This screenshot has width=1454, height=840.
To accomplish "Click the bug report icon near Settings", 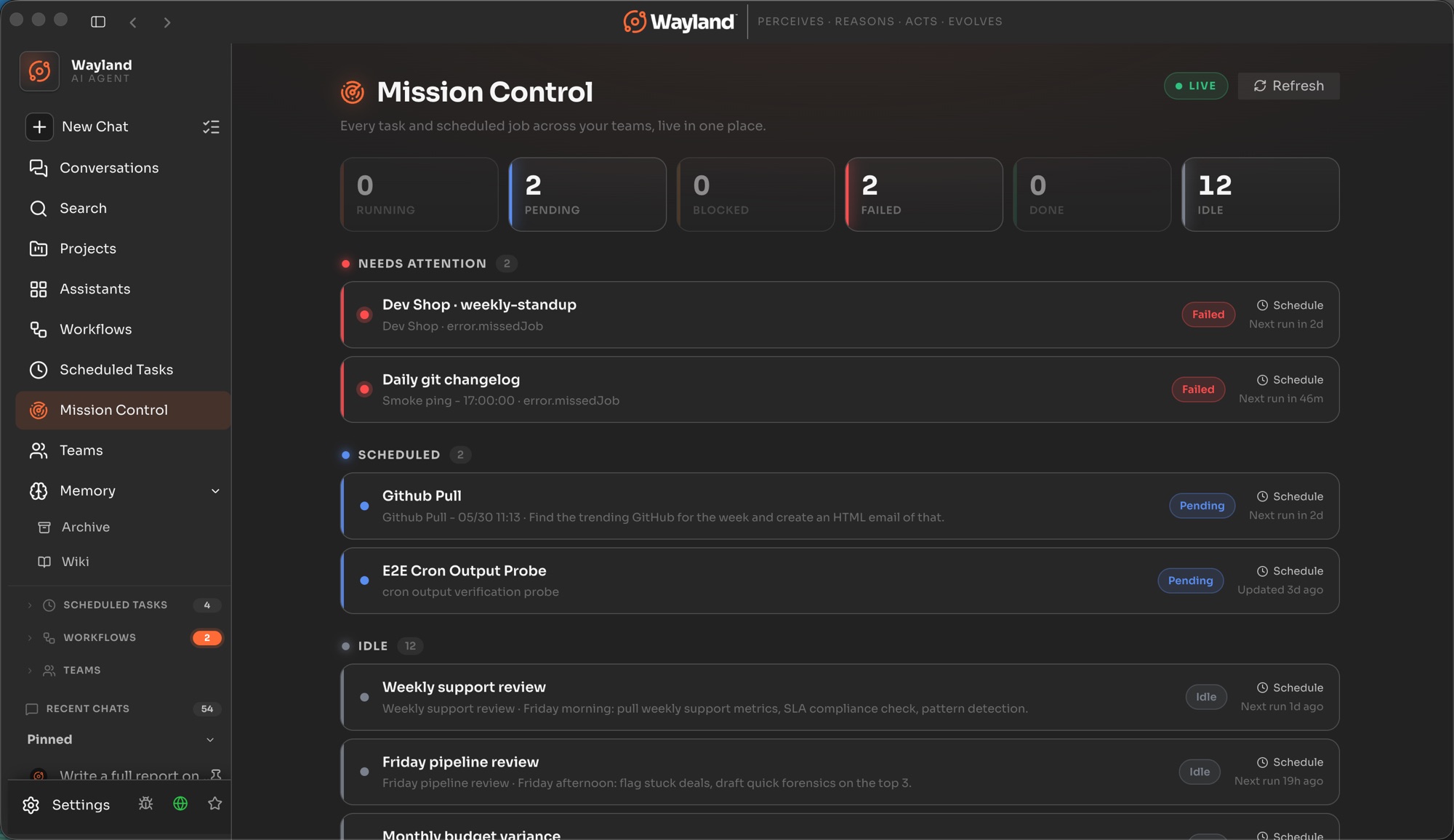I will [145, 804].
